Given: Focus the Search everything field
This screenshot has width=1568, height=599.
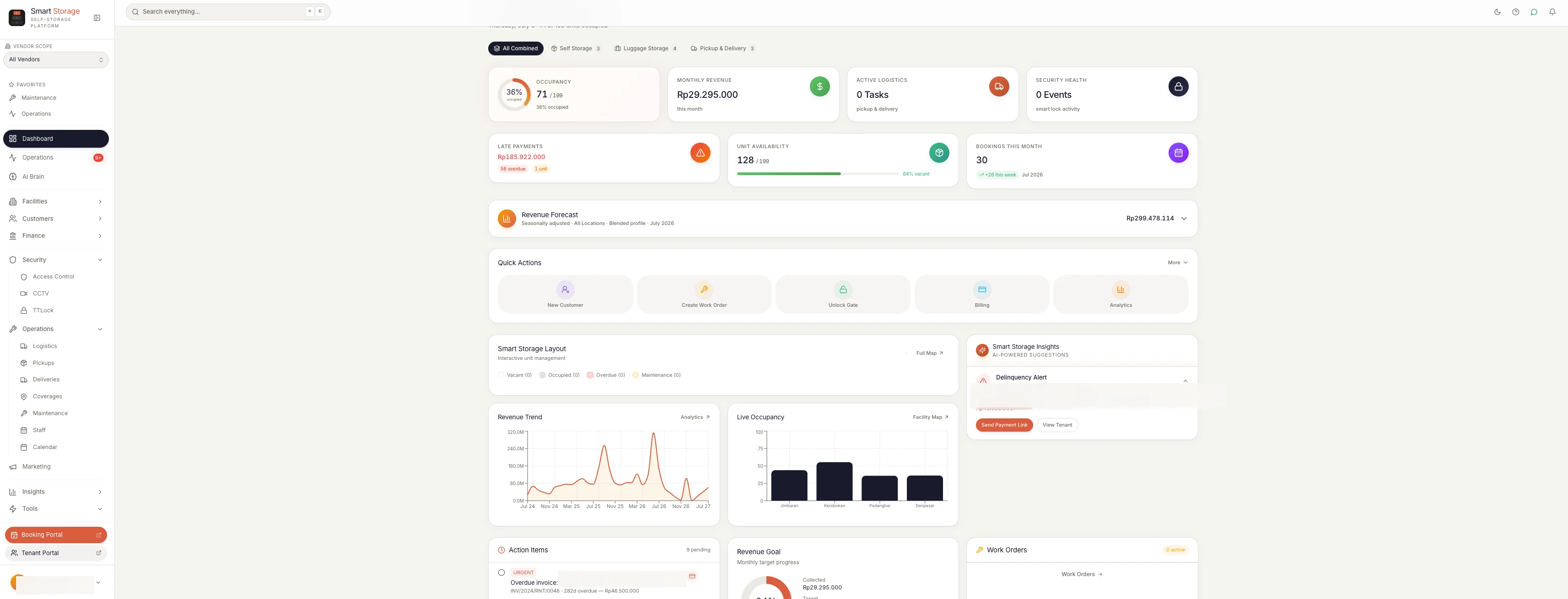Looking at the screenshot, I should pos(228,11).
